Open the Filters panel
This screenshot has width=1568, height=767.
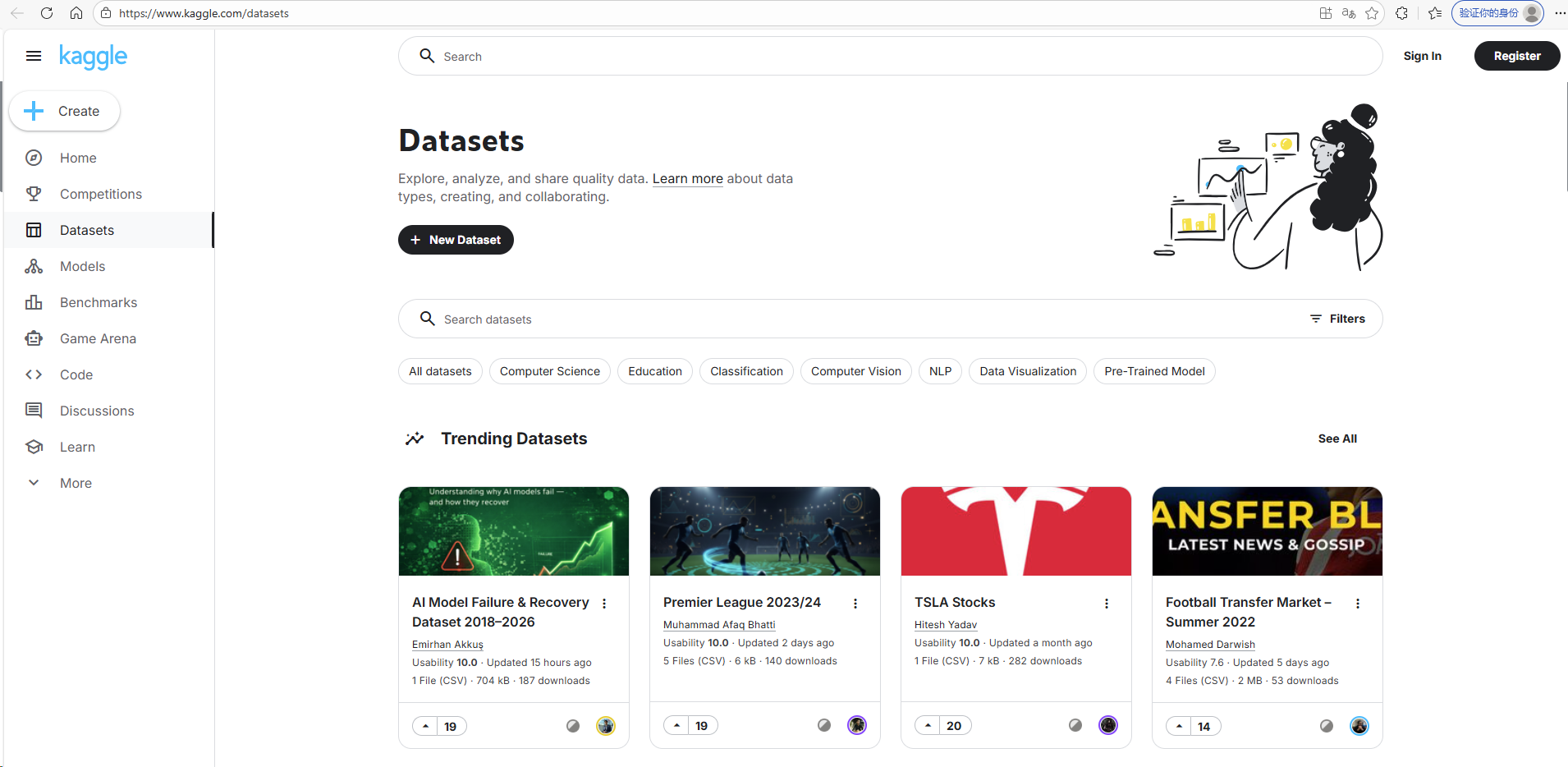tap(1337, 319)
